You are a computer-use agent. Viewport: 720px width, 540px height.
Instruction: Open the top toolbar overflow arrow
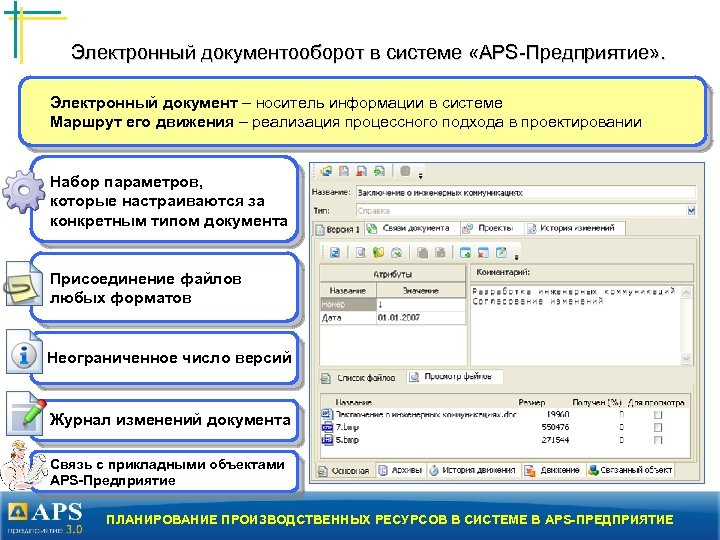point(420,175)
